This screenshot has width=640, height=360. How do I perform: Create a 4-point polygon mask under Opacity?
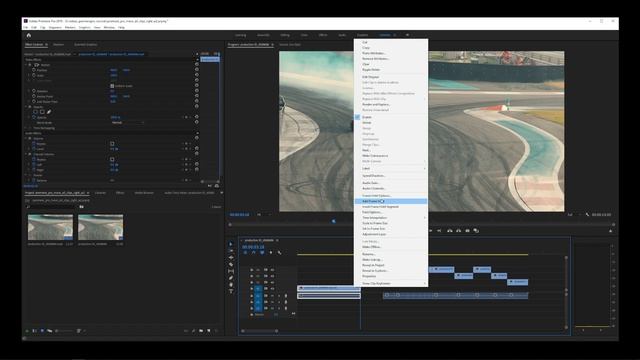pyautogui.click(x=42, y=112)
